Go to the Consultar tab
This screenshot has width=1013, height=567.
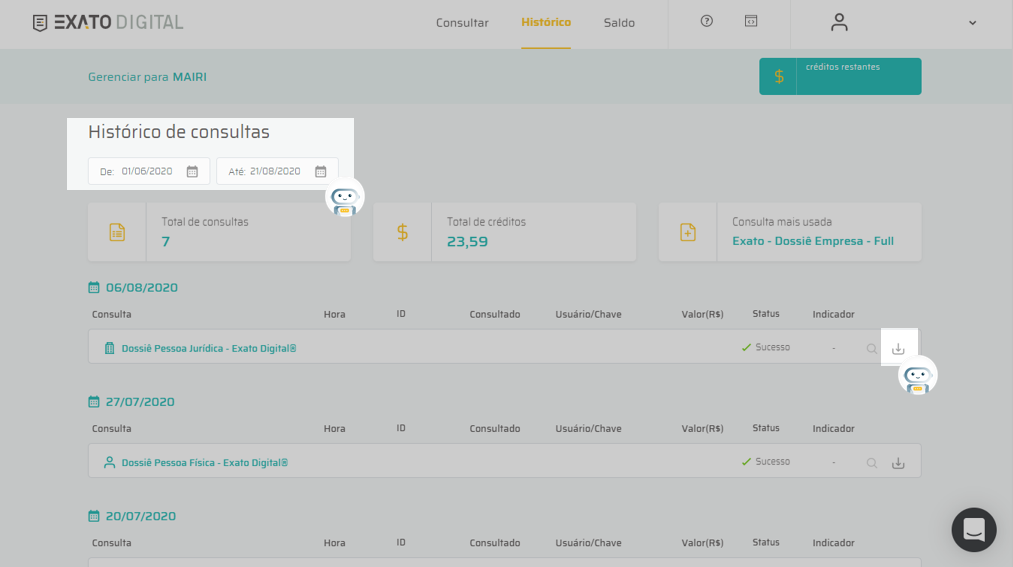pyautogui.click(x=462, y=23)
